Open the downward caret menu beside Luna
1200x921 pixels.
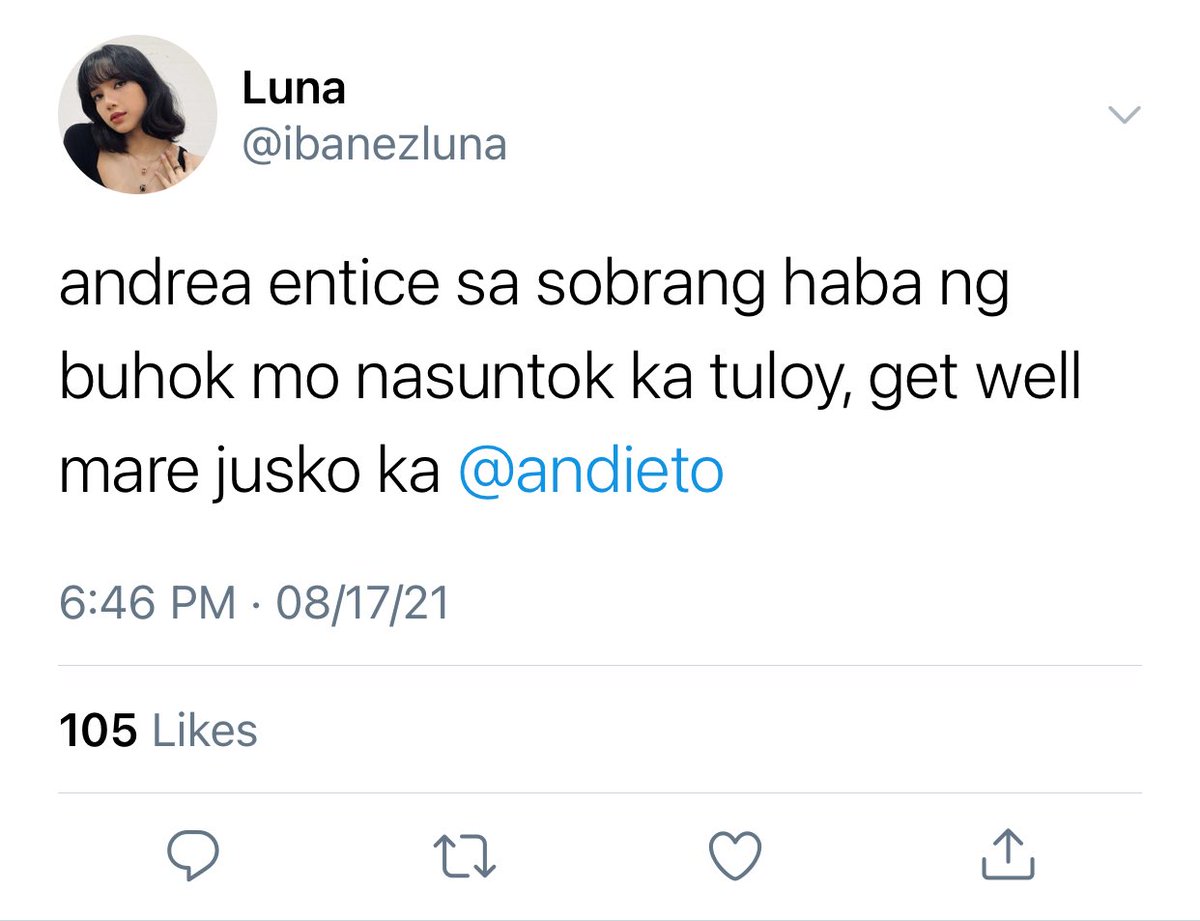(1125, 116)
